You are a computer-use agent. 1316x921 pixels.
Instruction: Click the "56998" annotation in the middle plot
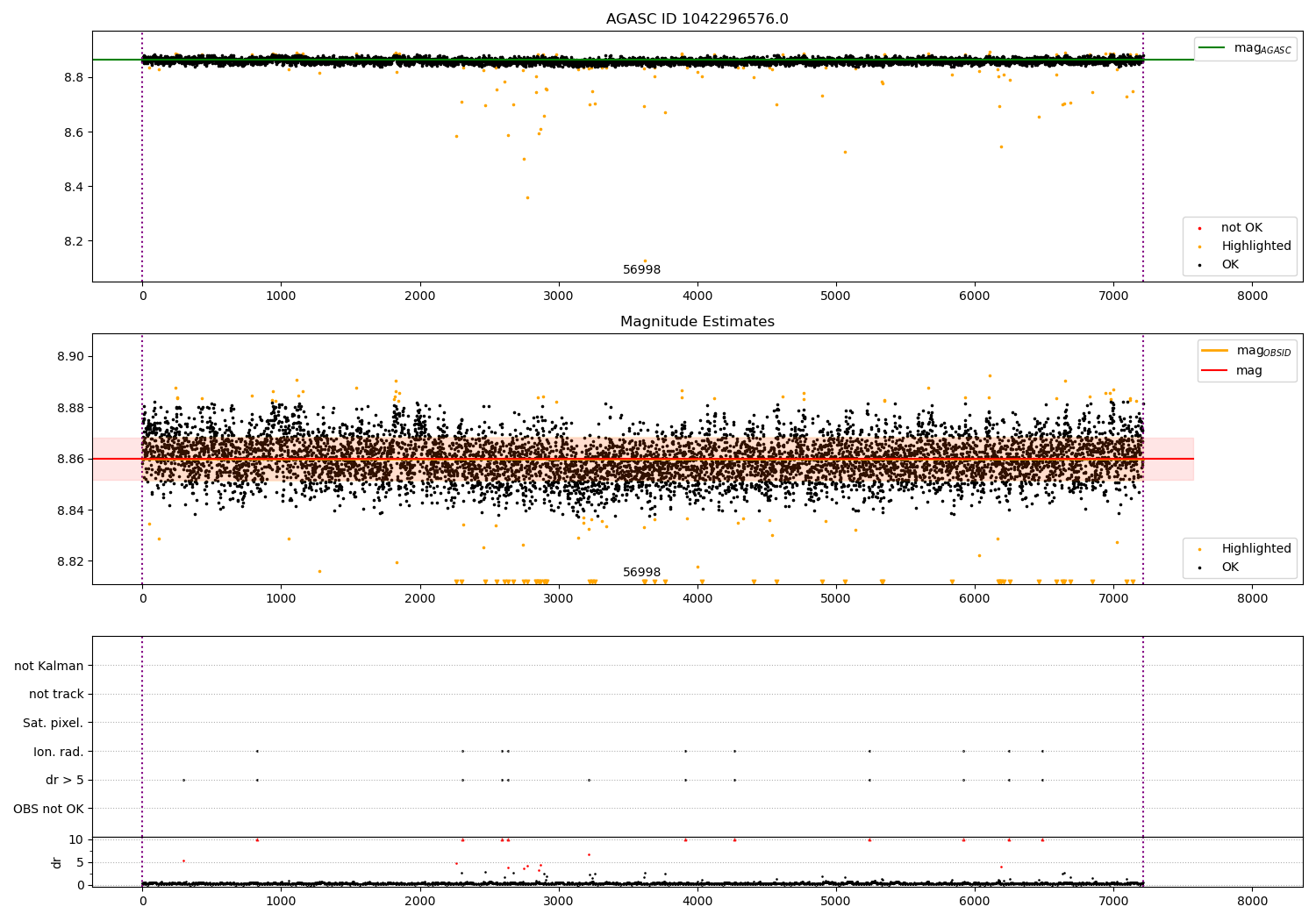[x=641, y=573]
